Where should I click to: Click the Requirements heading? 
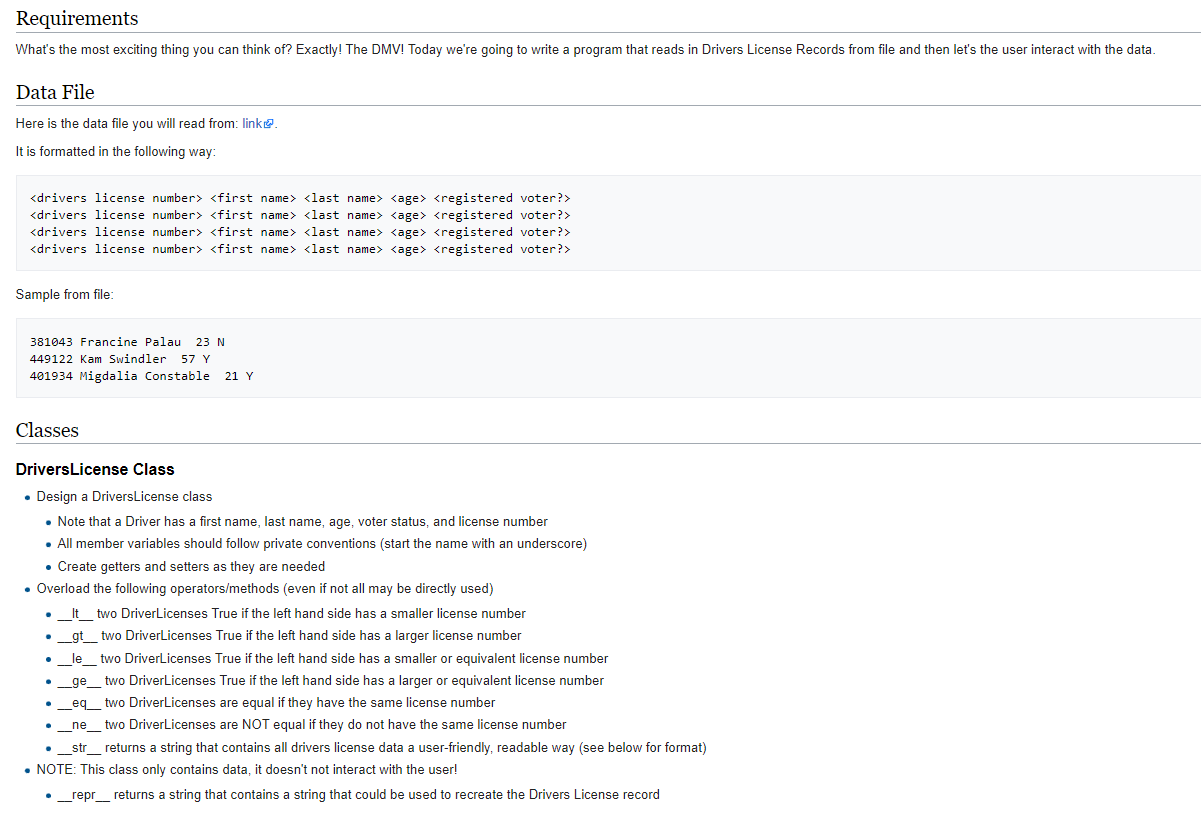pyautogui.click(x=77, y=18)
